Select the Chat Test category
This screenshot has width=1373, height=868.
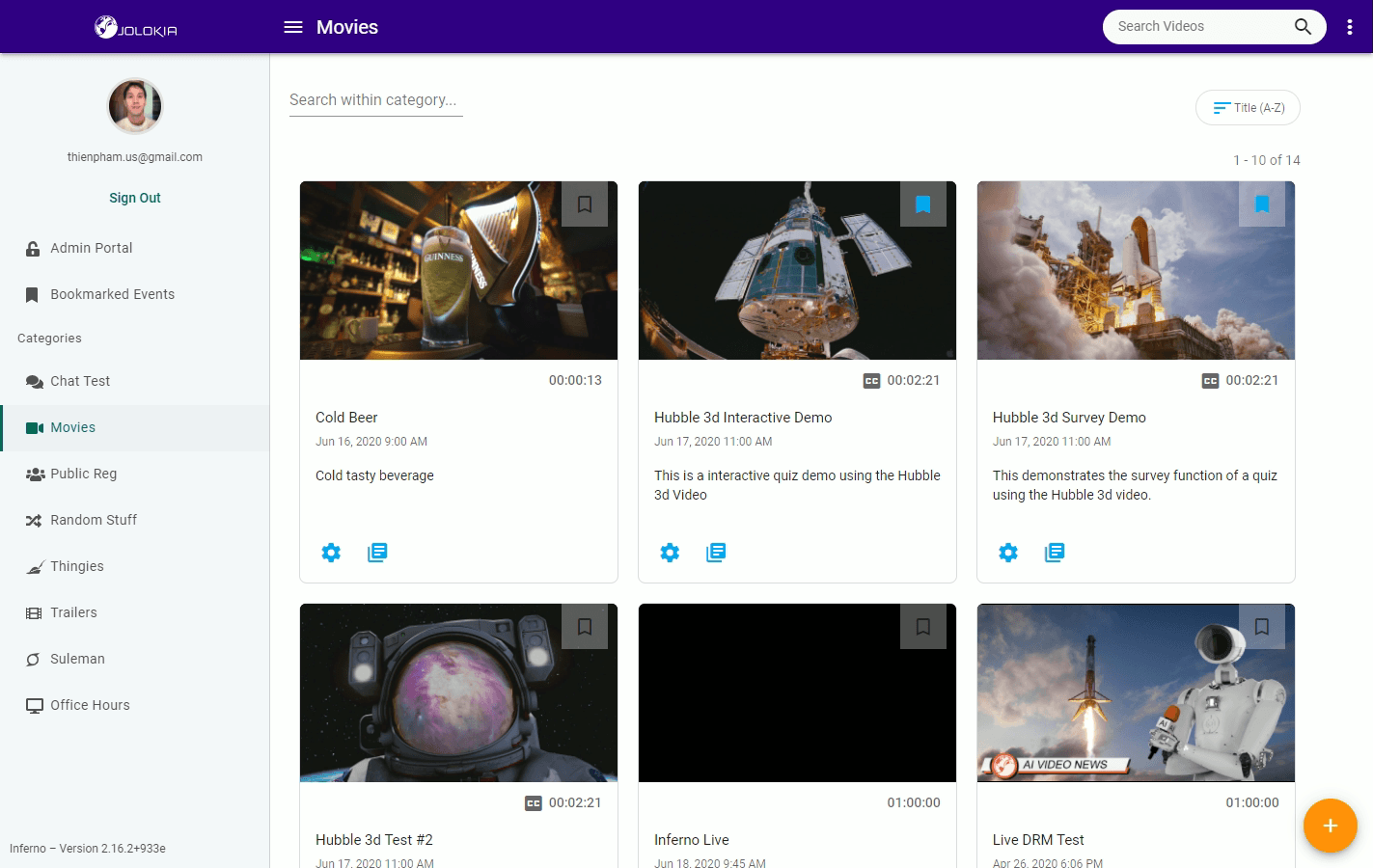point(135,381)
